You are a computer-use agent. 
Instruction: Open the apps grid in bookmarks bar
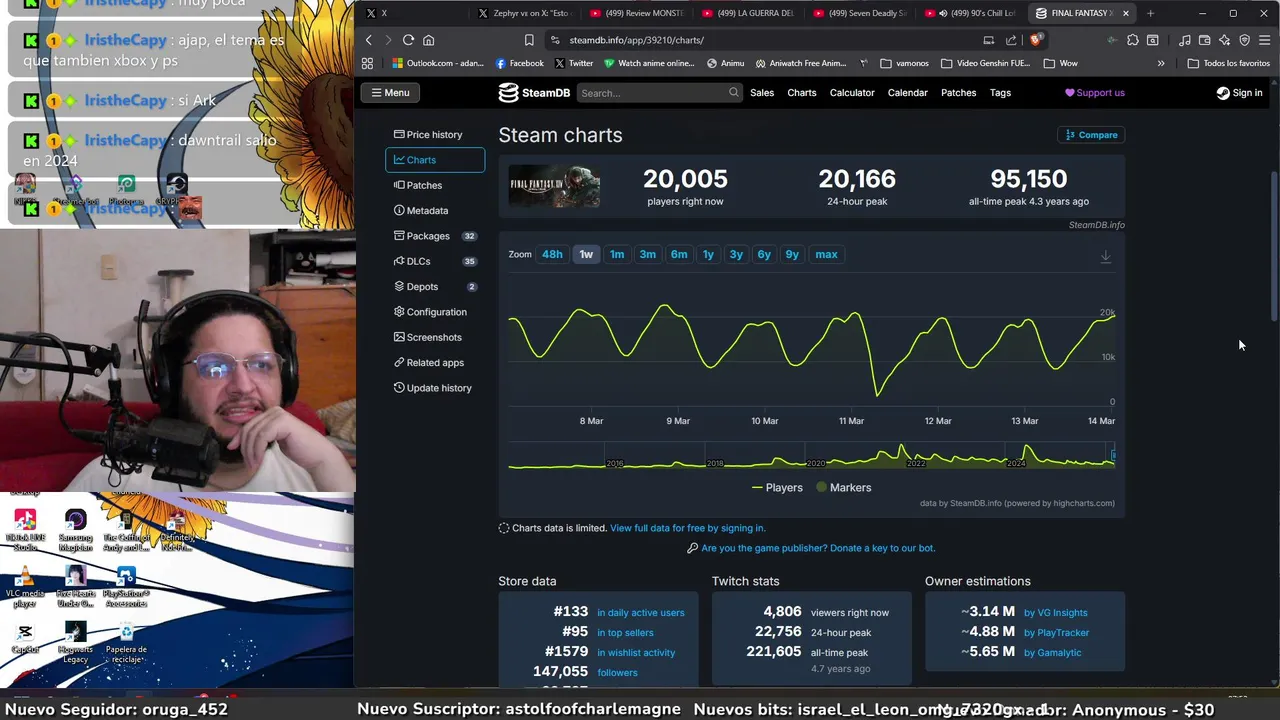coord(368,63)
